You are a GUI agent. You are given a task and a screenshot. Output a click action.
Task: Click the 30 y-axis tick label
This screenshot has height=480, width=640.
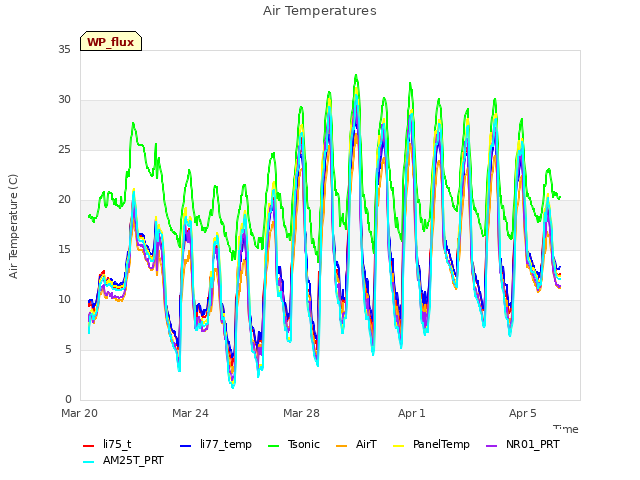click(64, 100)
